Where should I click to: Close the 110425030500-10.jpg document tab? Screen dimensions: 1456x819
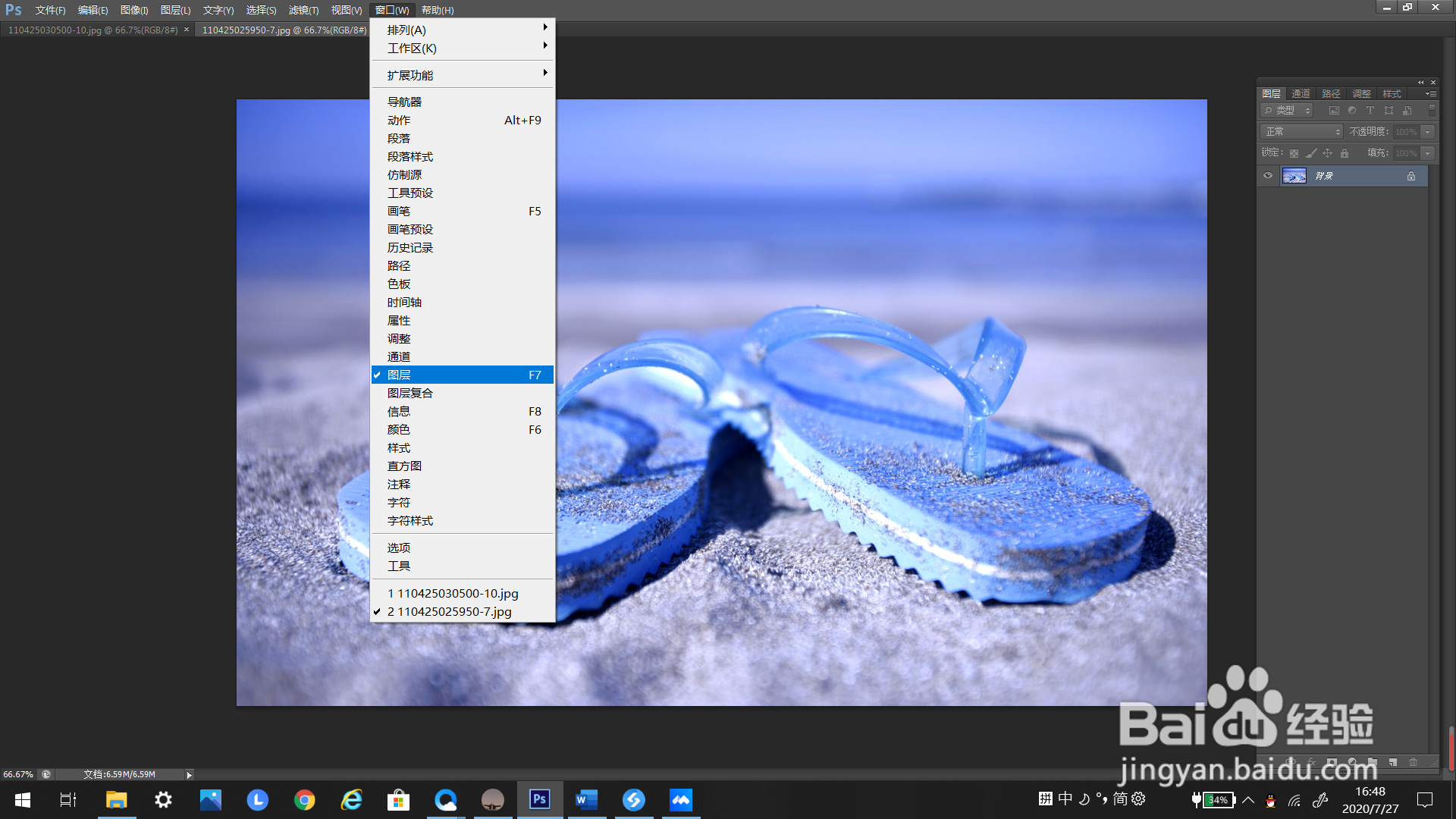(187, 30)
